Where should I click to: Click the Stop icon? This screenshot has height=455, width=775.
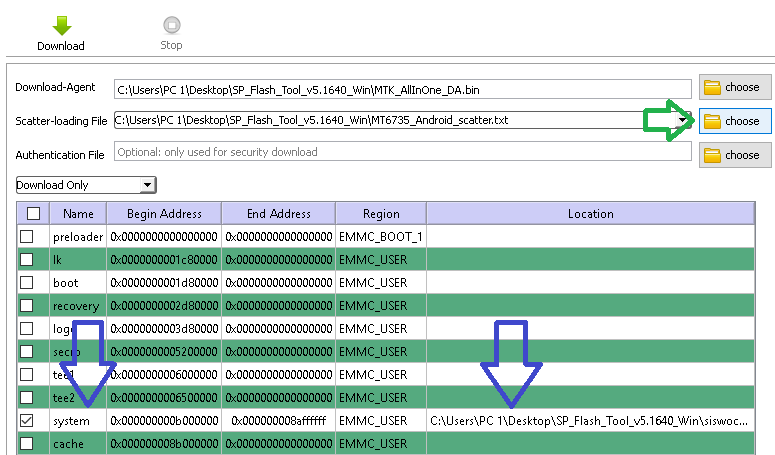[x=172, y=25]
